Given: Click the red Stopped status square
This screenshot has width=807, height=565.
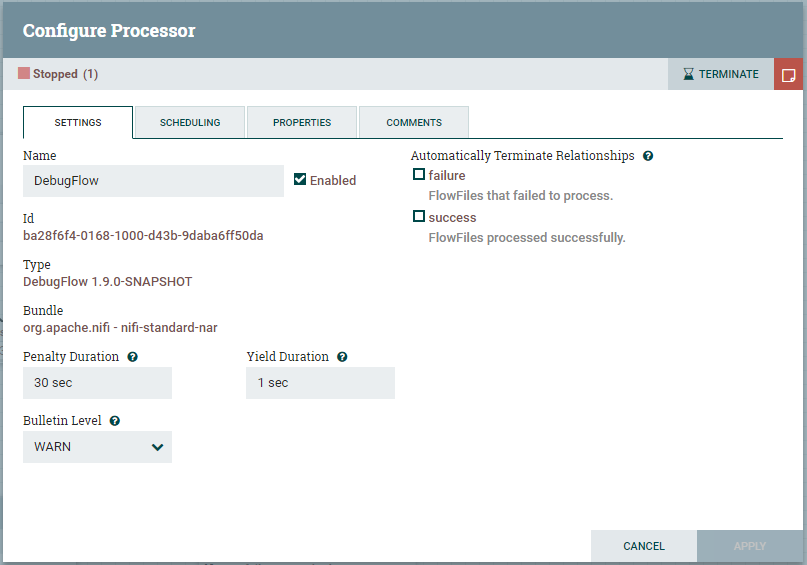Looking at the screenshot, I should [x=24, y=73].
